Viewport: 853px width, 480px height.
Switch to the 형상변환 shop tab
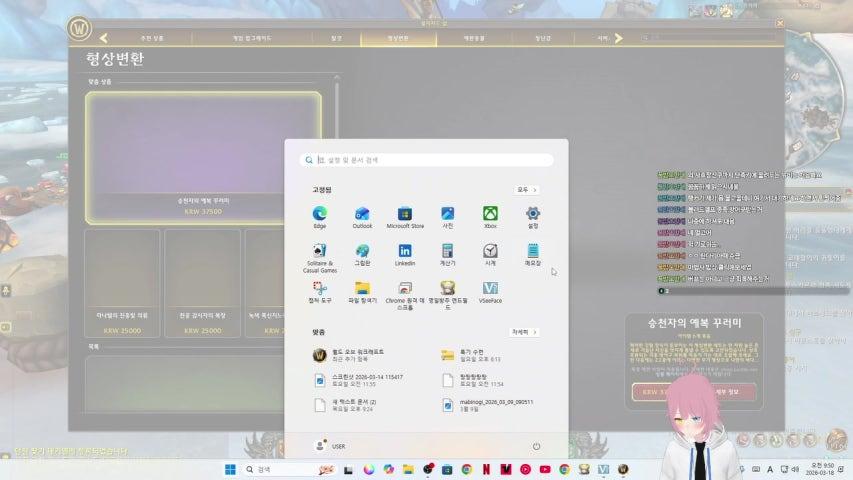coord(398,38)
